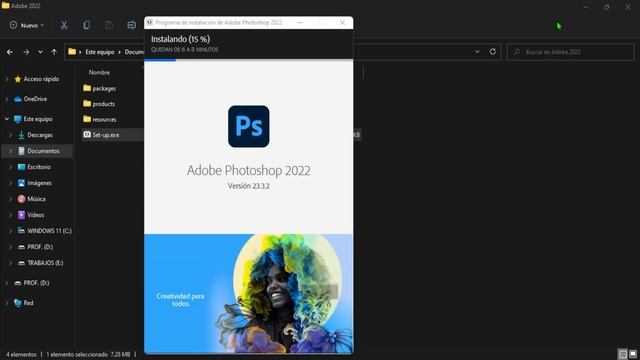Click the Creatividad para todos banner image
Image resolution: width=640 pixels, height=360 pixels.
249,293
